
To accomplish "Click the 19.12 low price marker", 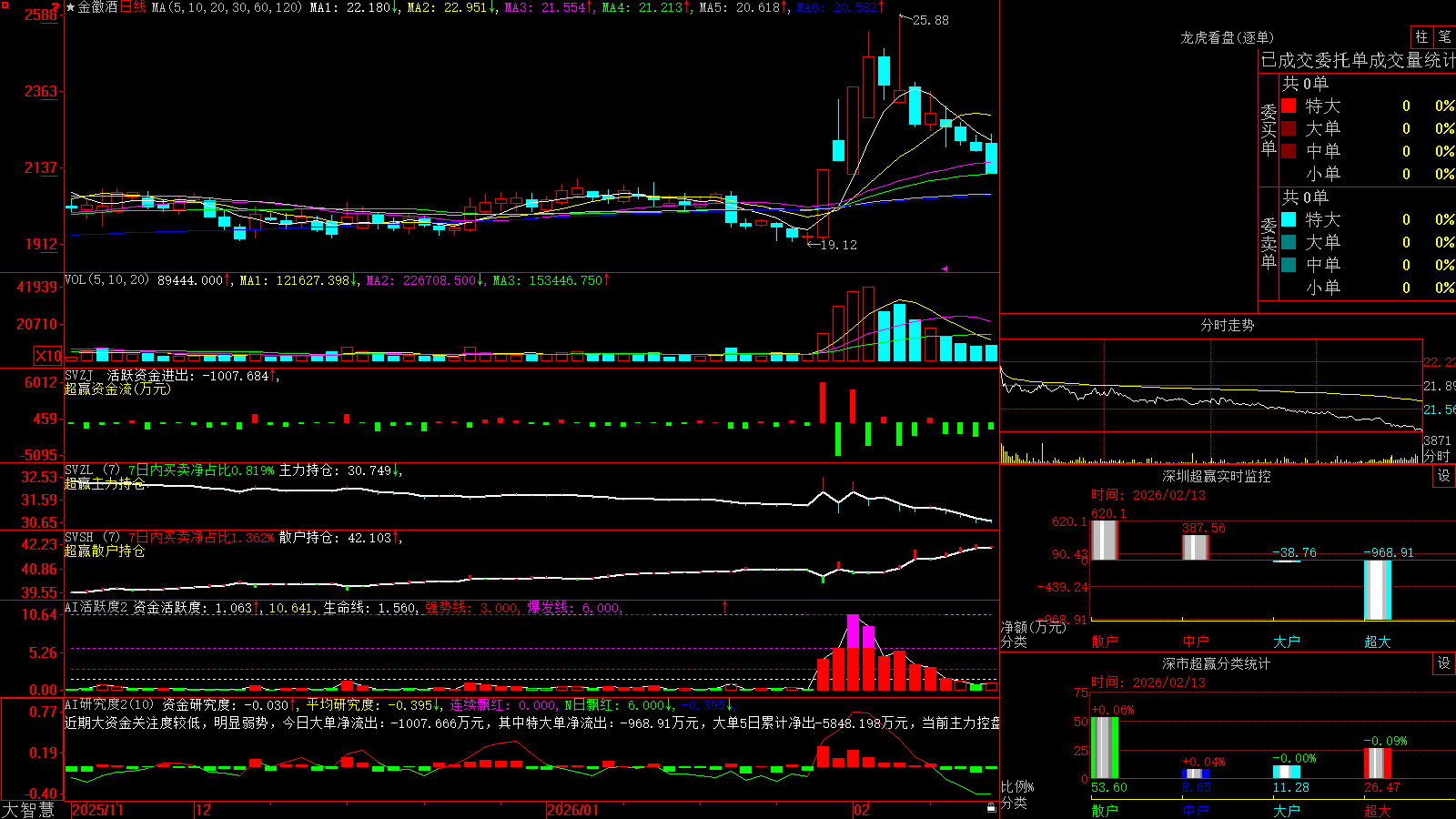I will (838, 245).
